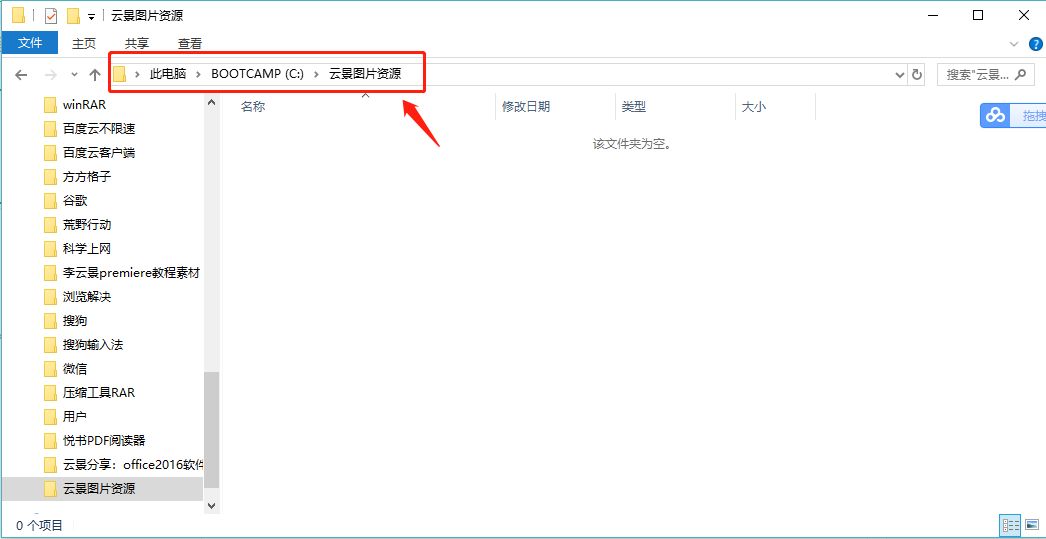Open recent locations dropdown arrow
The height and width of the screenshot is (539, 1046).
tap(74, 75)
